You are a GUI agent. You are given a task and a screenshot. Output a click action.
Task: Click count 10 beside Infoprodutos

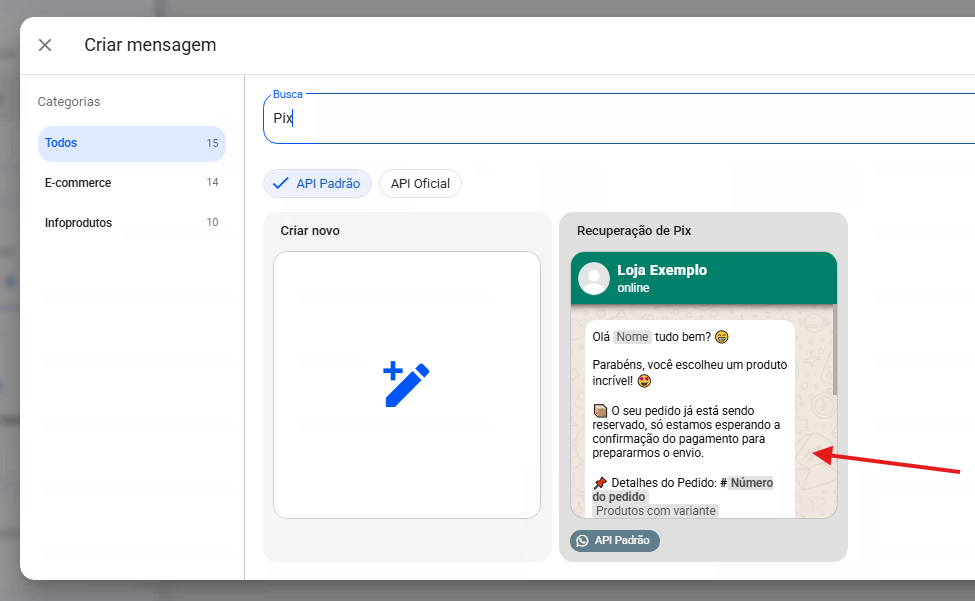point(212,222)
